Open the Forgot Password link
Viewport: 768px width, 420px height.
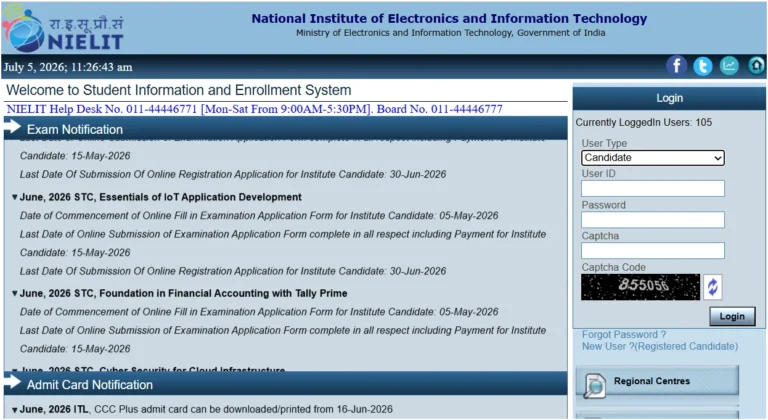(x=624, y=335)
